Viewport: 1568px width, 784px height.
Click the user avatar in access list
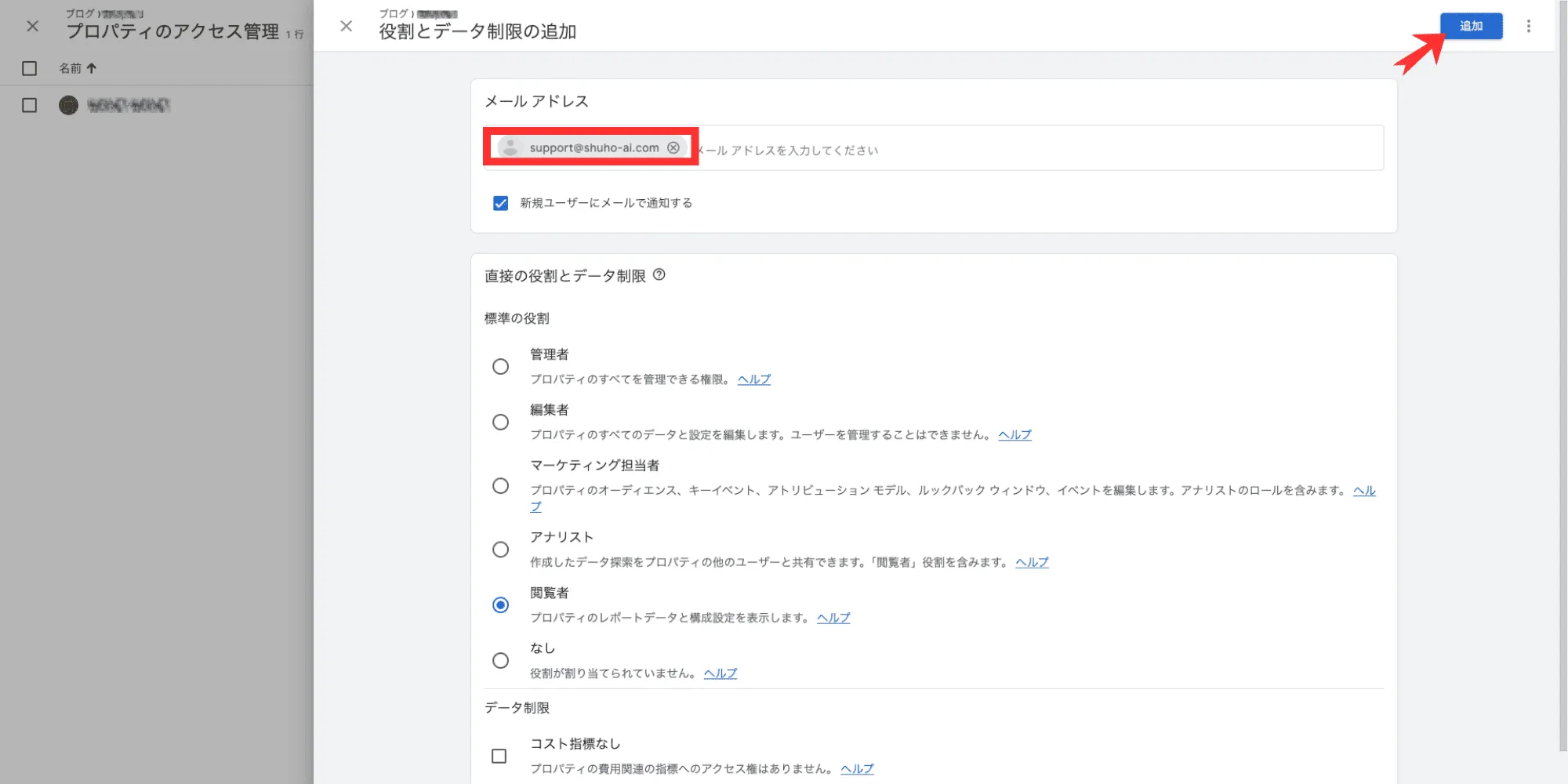pos(68,105)
